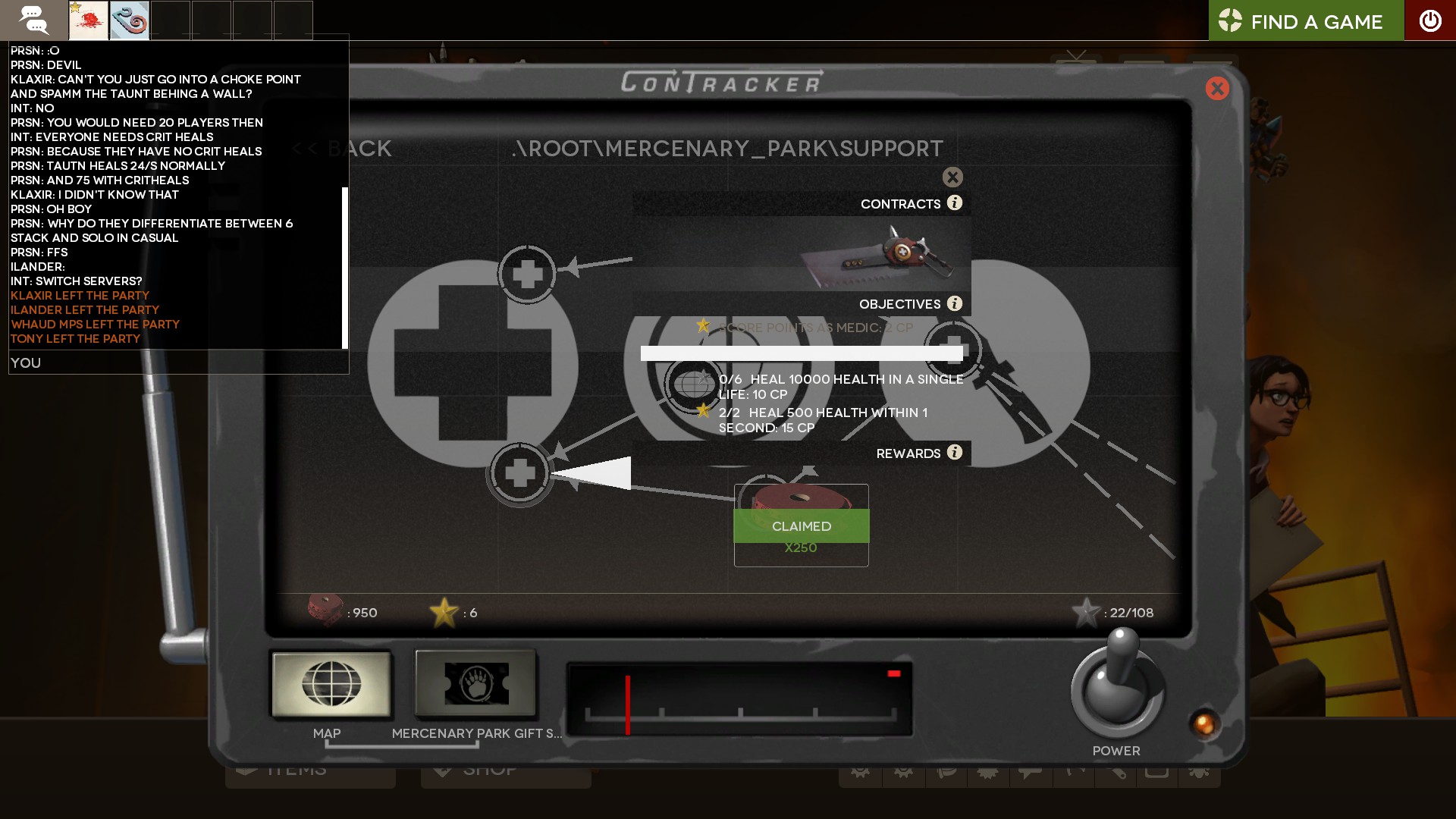Click the lower-left medic cross contract node

[x=519, y=473]
